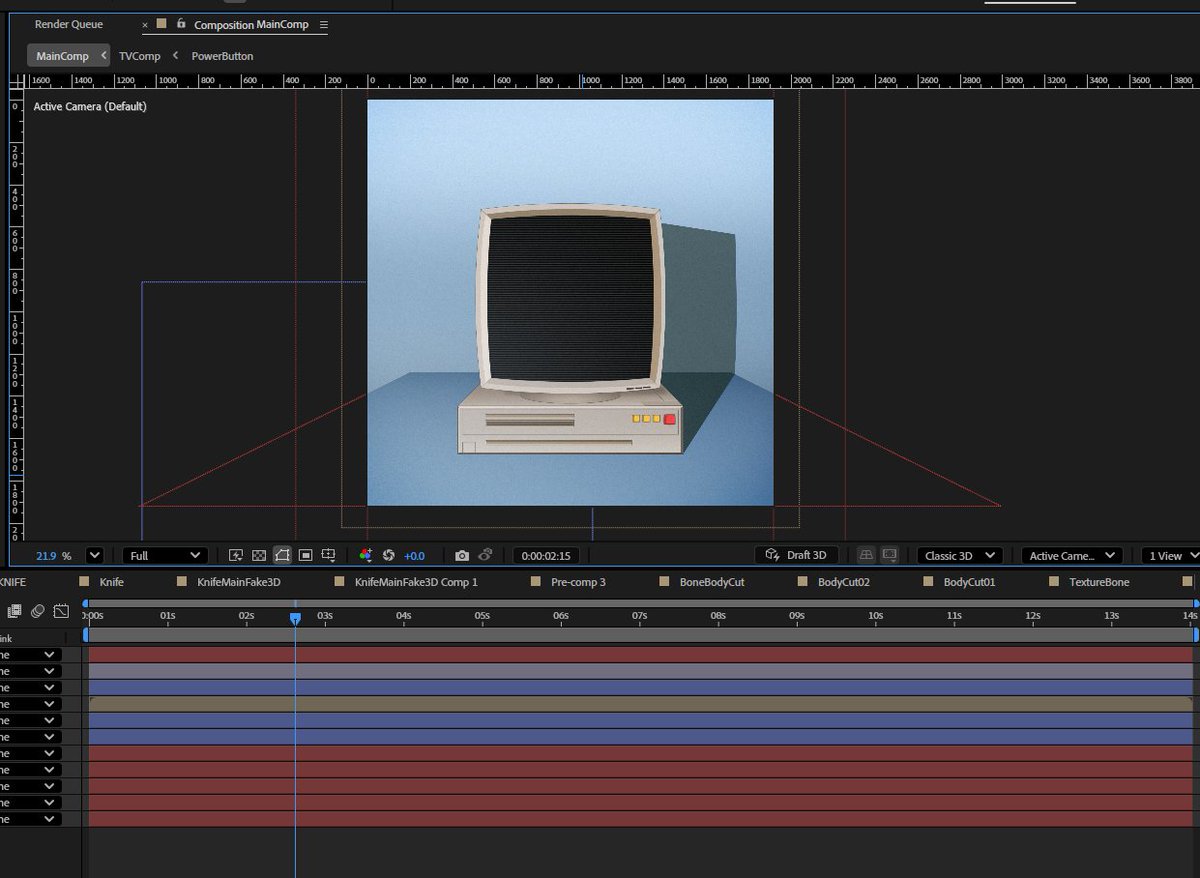
Task: Click the show snapshot icon
Action: (485, 555)
